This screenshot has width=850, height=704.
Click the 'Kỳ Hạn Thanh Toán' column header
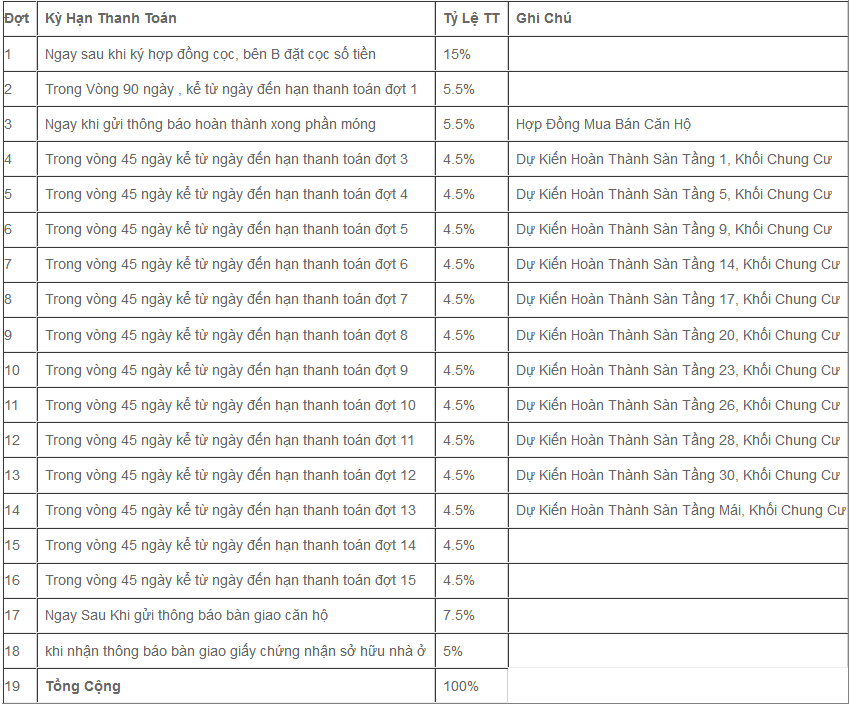tap(111, 19)
